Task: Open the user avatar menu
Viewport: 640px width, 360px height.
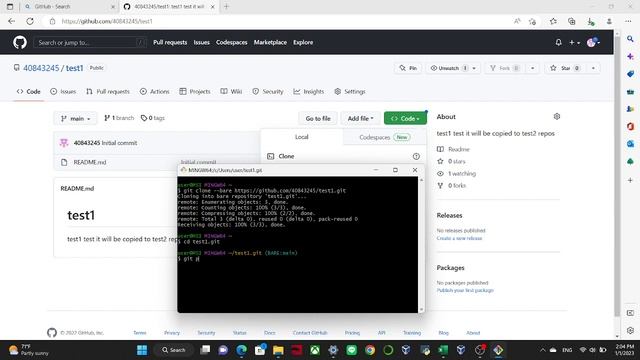Action: coord(593,42)
